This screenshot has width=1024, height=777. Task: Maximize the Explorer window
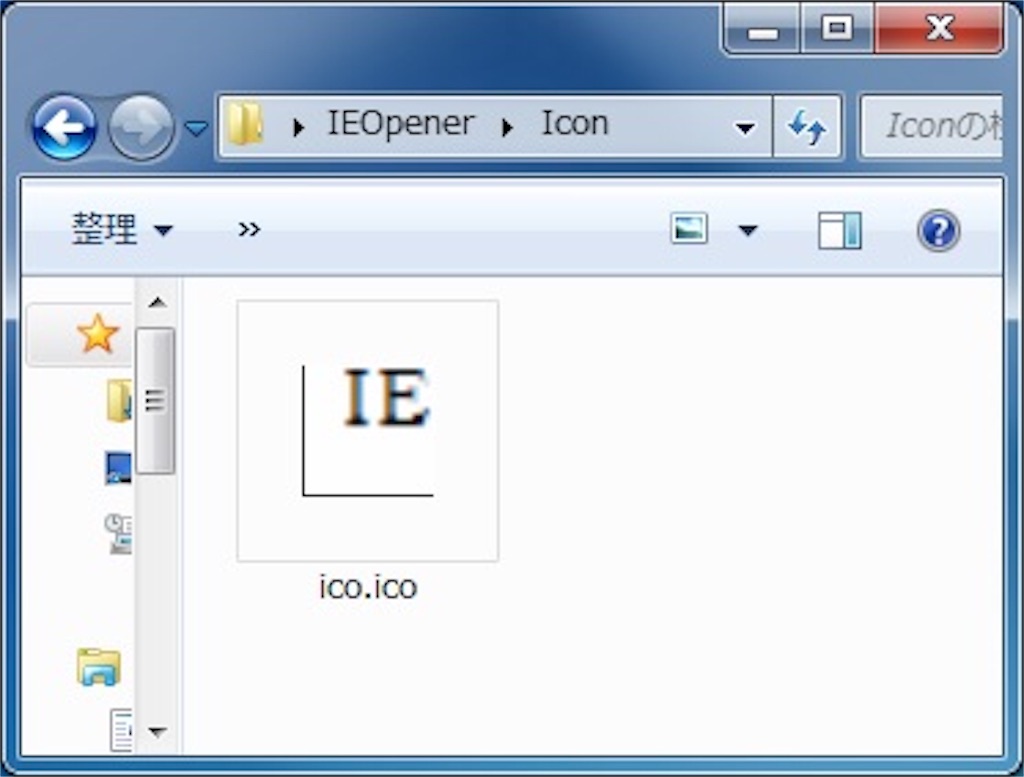click(x=837, y=29)
